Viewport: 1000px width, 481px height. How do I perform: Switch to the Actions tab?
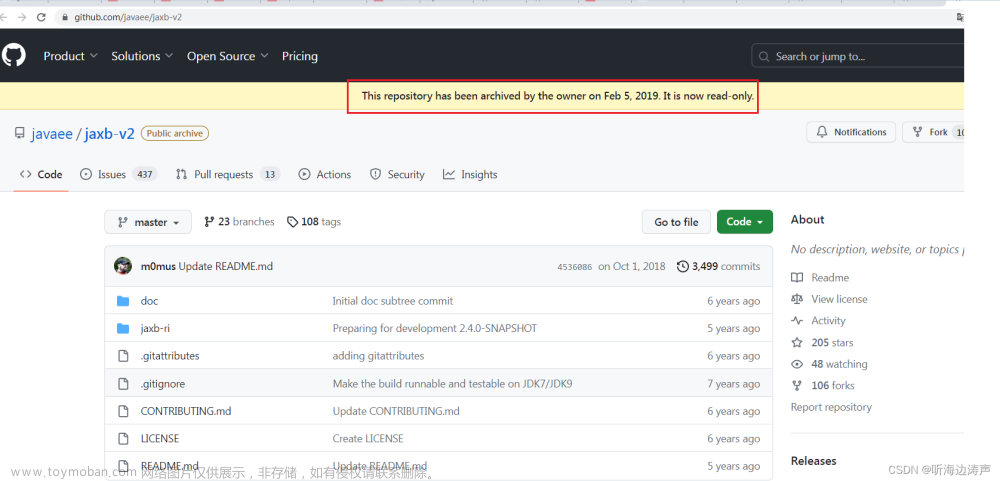325,174
